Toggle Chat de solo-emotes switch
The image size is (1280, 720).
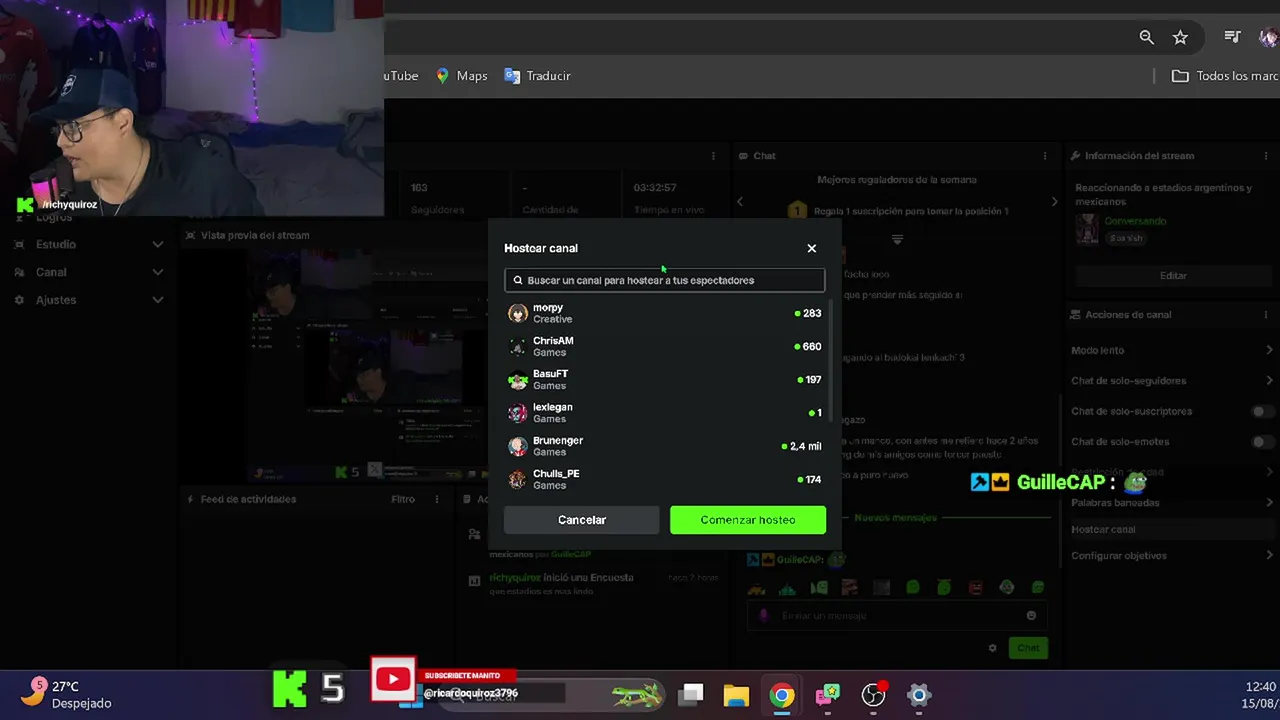coord(1263,442)
